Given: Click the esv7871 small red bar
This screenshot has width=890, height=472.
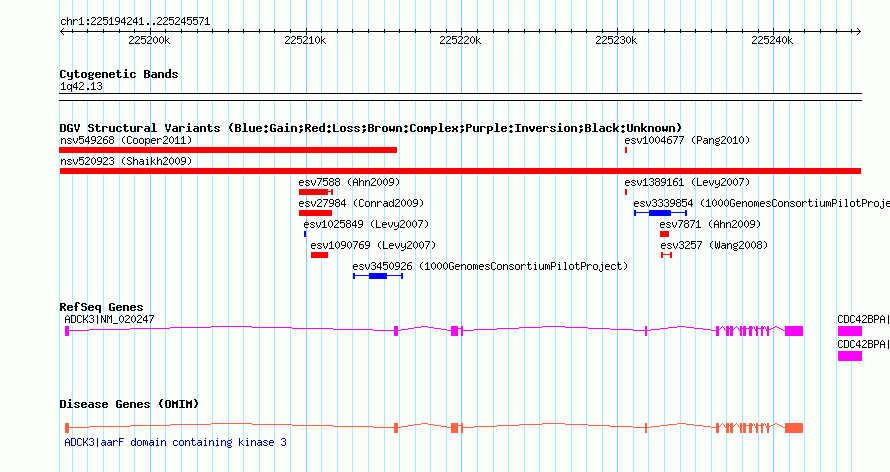Looking at the screenshot, I should coord(665,234).
